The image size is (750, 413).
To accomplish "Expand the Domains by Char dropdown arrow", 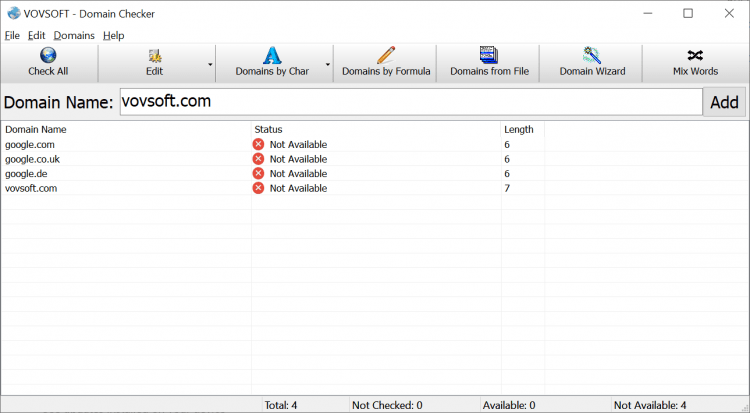I will pos(327,64).
